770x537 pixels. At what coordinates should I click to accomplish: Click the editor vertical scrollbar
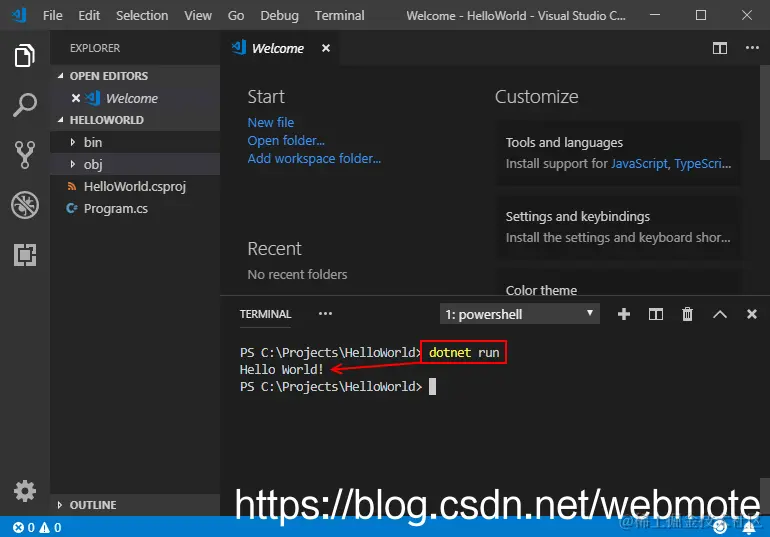(x=765, y=112)
